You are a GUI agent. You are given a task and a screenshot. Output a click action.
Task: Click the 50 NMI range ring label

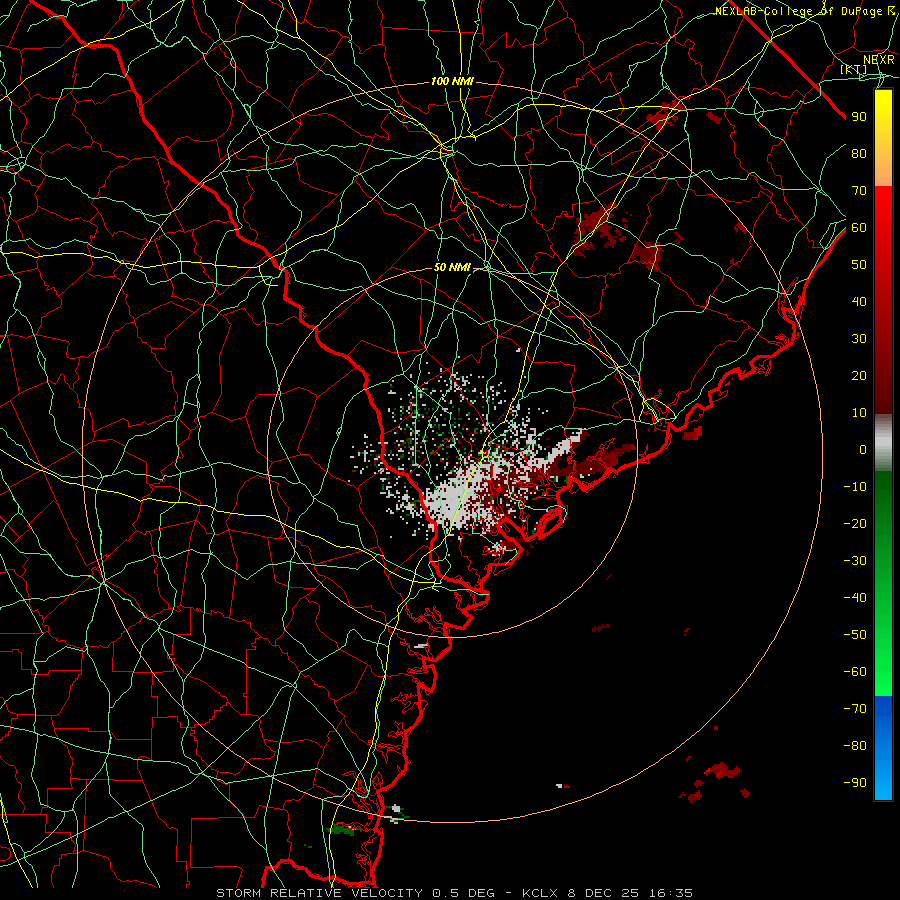coord(452,267)
